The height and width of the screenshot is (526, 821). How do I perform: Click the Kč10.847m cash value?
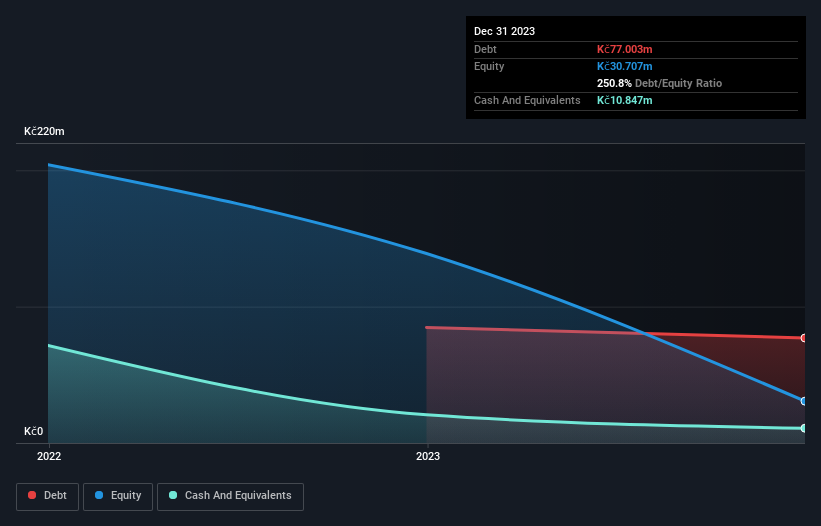625,100
